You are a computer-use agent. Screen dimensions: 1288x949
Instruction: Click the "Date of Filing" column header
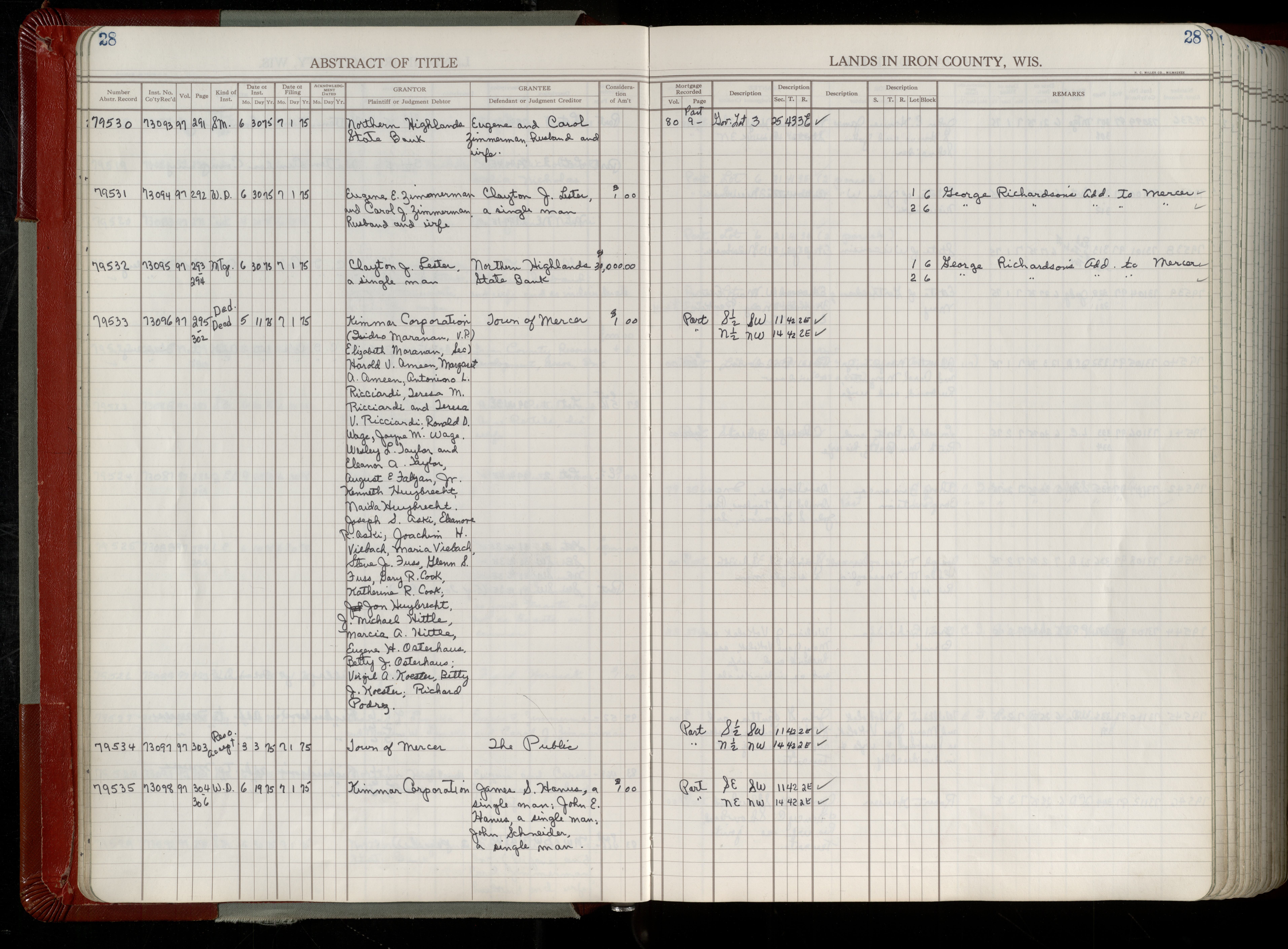292,89
